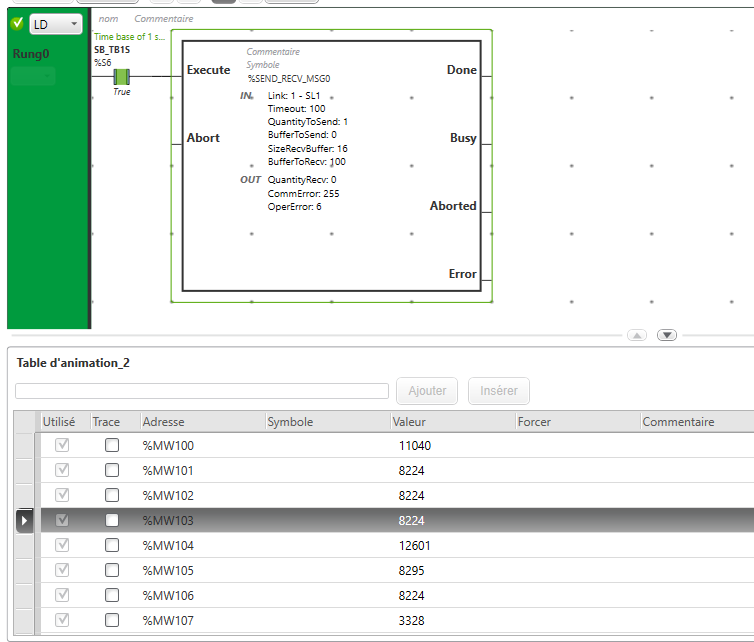Screen dimensions: 754x642
Task: Open the dropdown below the Rung0 label
Action: click(34, 76)
